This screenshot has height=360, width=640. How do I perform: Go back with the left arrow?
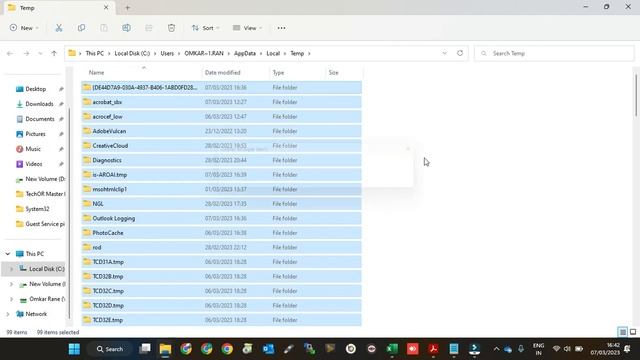tap(10, 53)
